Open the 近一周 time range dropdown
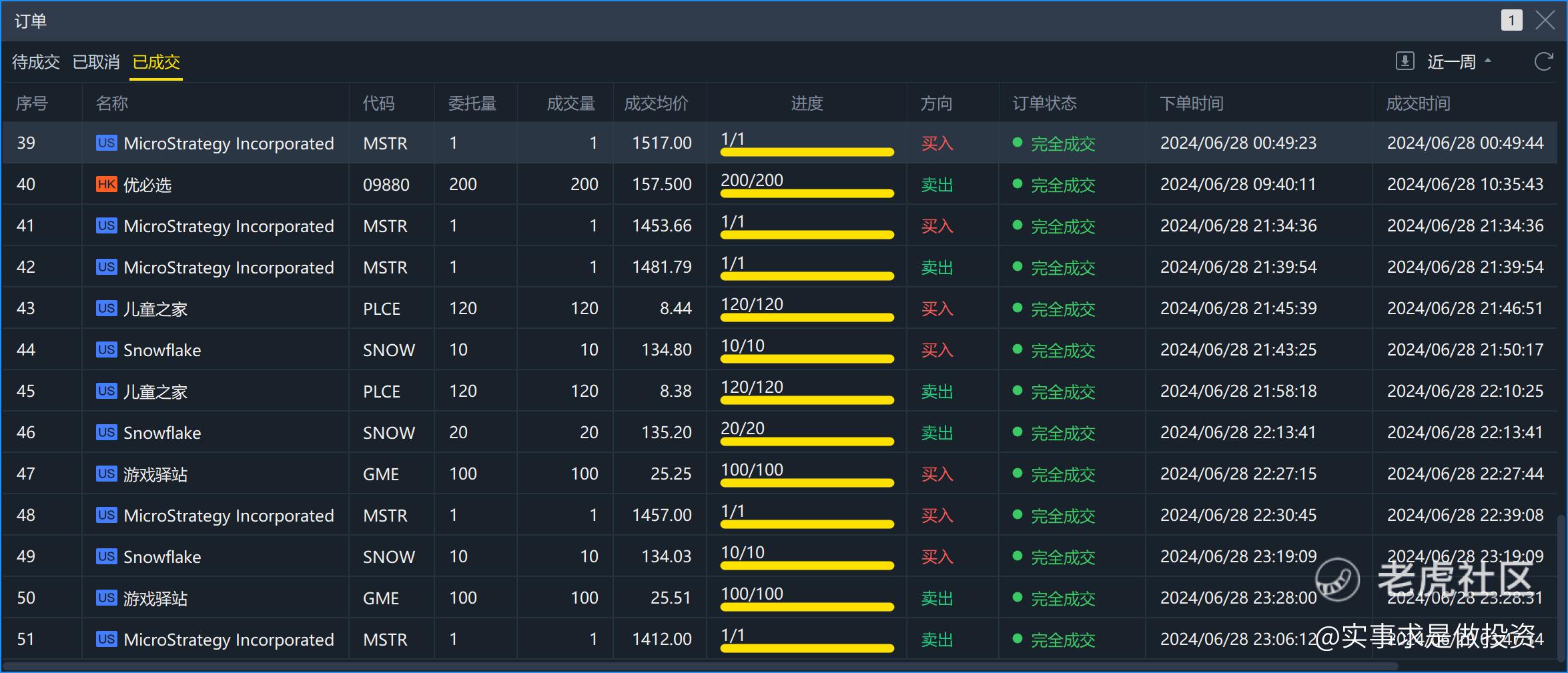Image resolution: width=1568 pixels, height=673 pixels. 1459,62
